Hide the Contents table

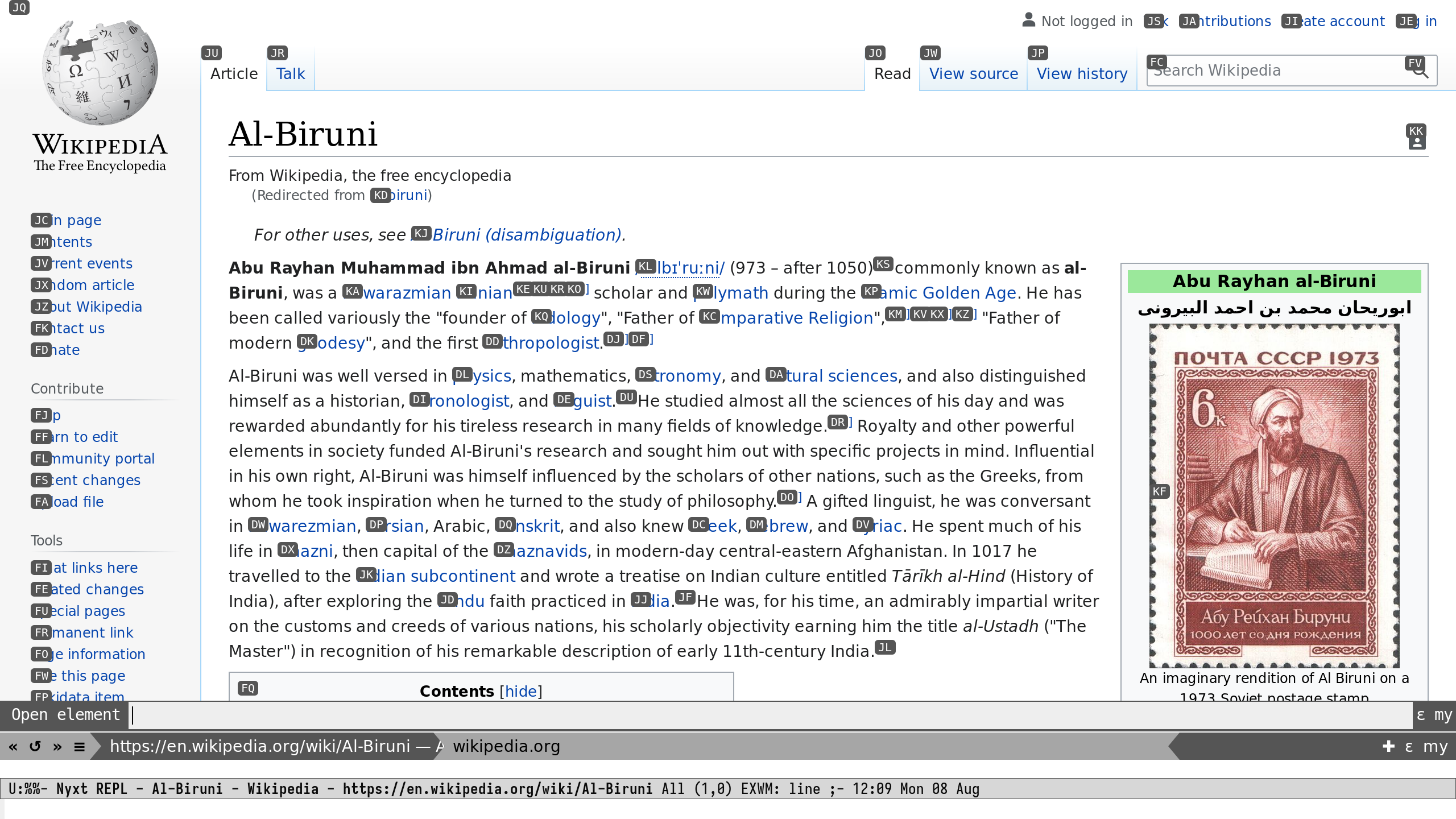pyautogui.click(x=520, y=691)
